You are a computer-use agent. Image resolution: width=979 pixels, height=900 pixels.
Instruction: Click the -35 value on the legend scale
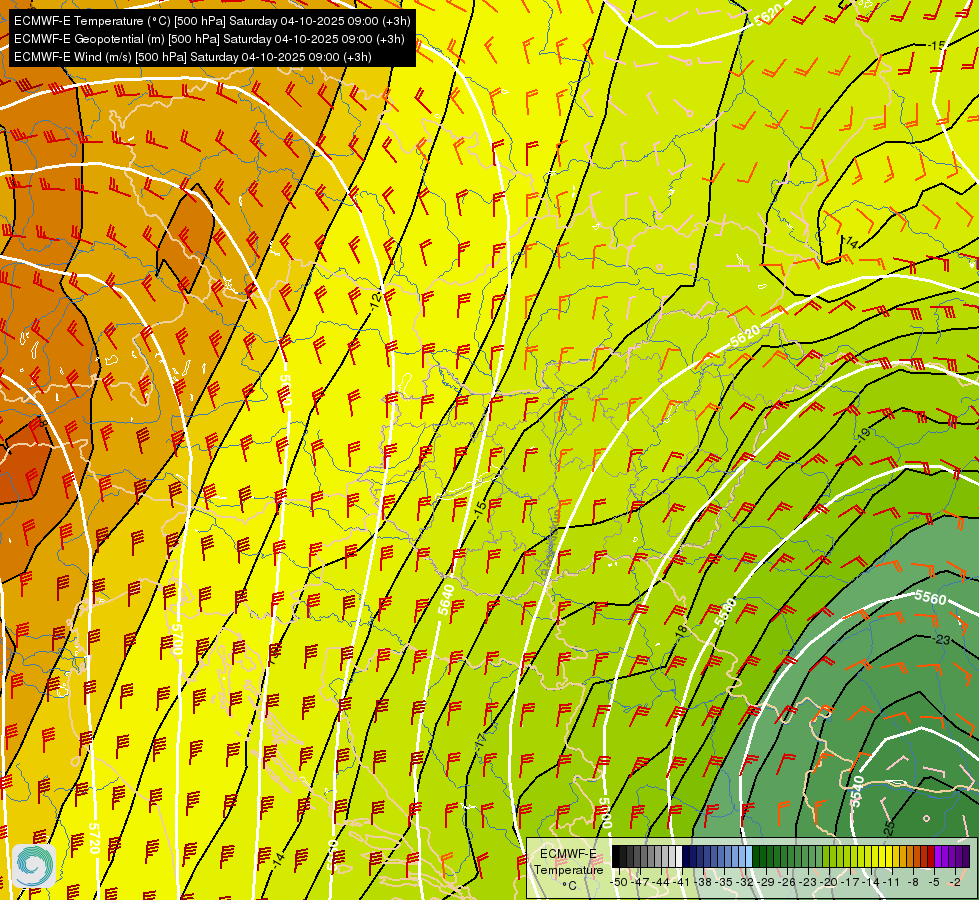[724, 883]
